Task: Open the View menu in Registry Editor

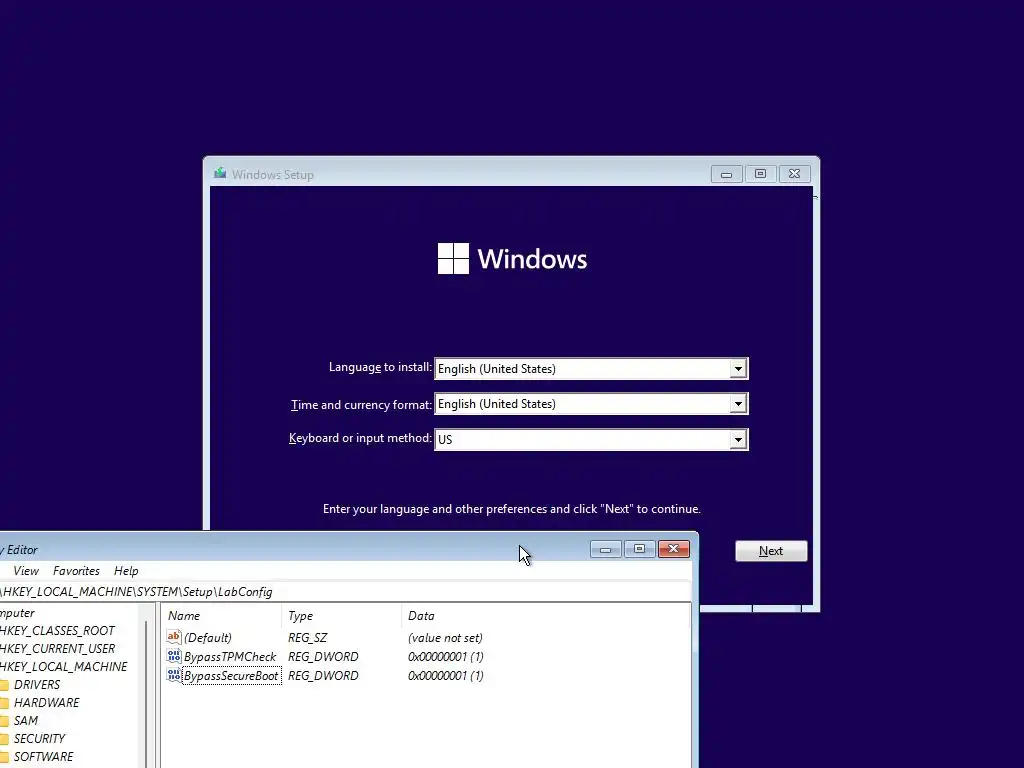Action: coord(26,571)
